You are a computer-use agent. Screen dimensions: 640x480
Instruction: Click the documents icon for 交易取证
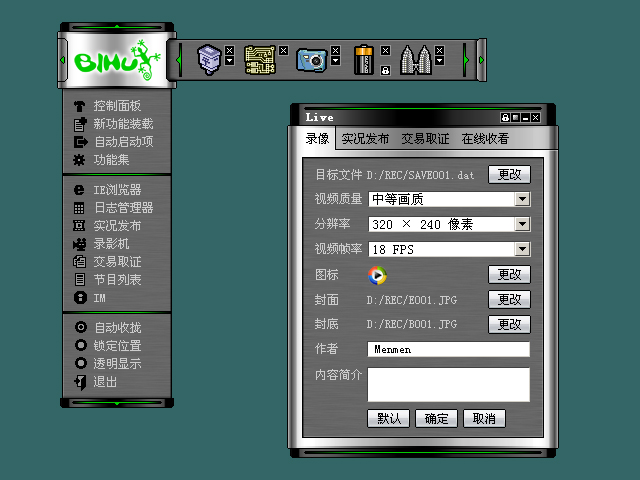(x=79, y=262)
